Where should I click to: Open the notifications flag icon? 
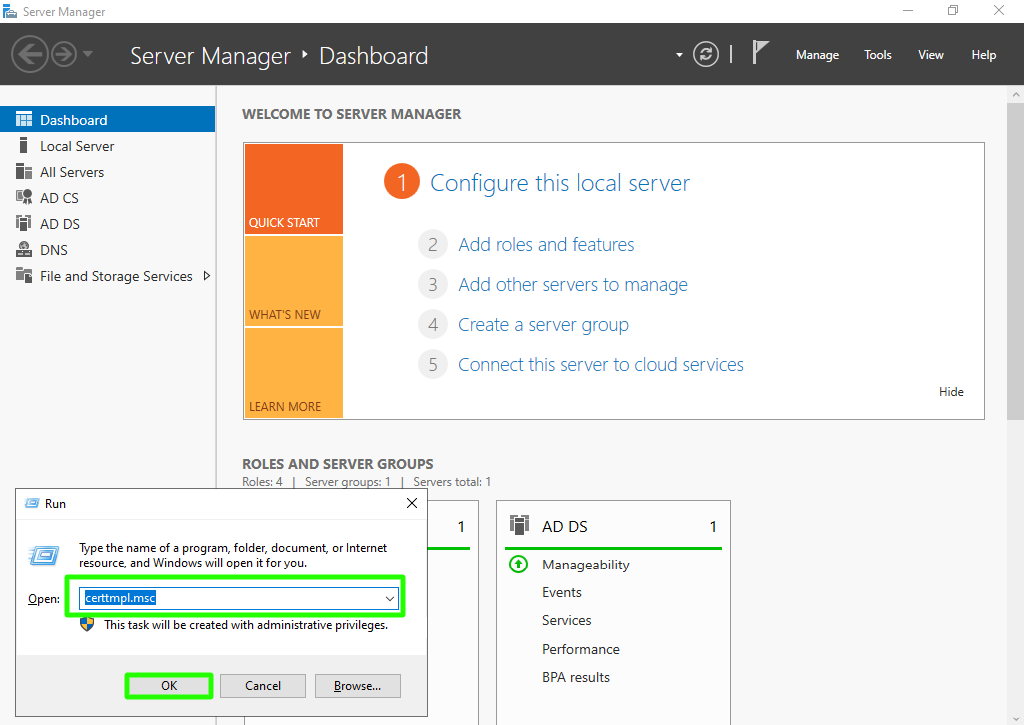click(x=760, y=54)
